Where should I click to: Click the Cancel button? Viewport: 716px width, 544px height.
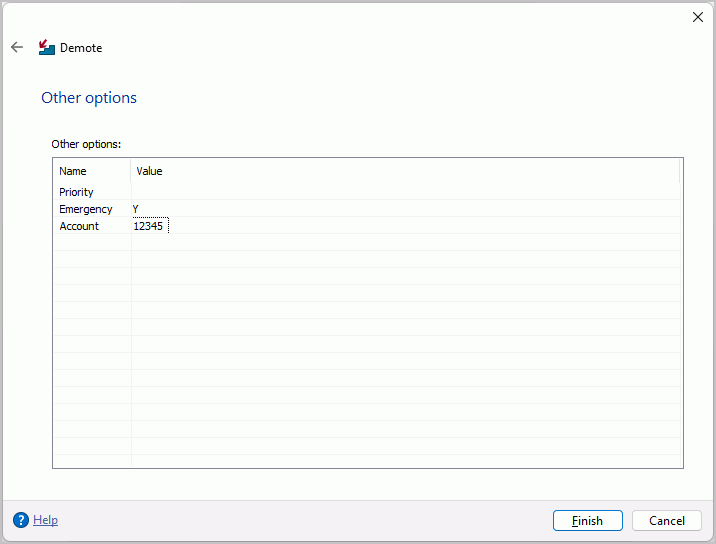[667, 521]
